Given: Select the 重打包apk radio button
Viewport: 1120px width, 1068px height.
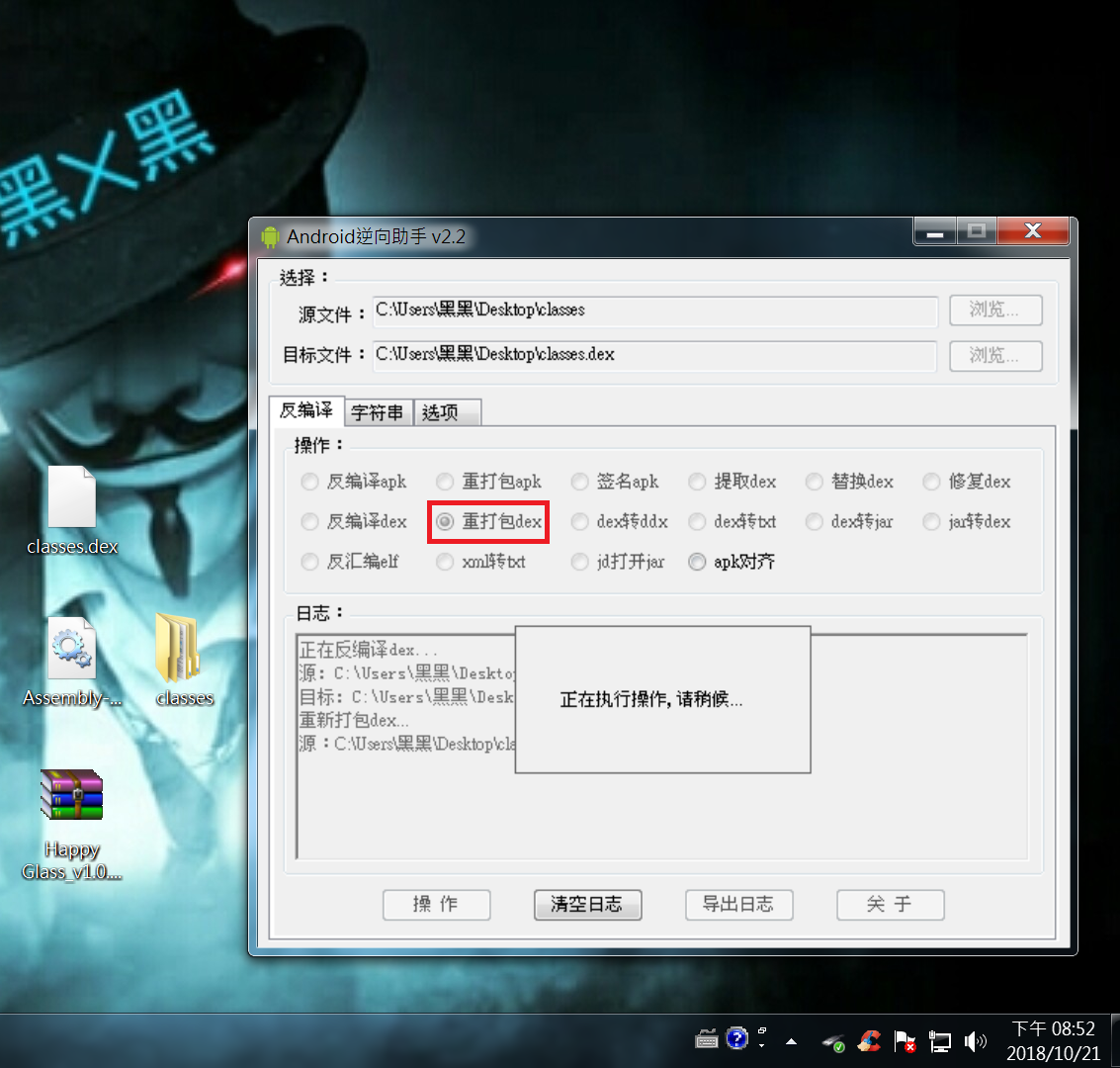Looking at the screenshot, I should pyautogui.click(x=488, y=482).
